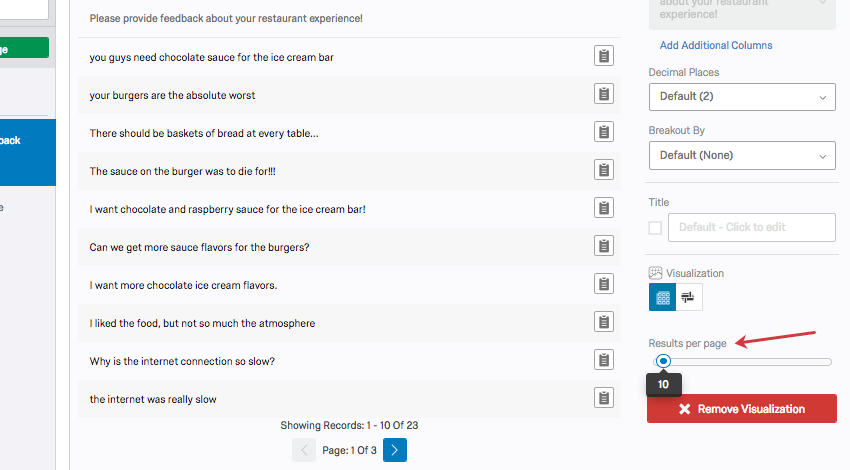Select the table grid visualization icon

tap(662, 297)
